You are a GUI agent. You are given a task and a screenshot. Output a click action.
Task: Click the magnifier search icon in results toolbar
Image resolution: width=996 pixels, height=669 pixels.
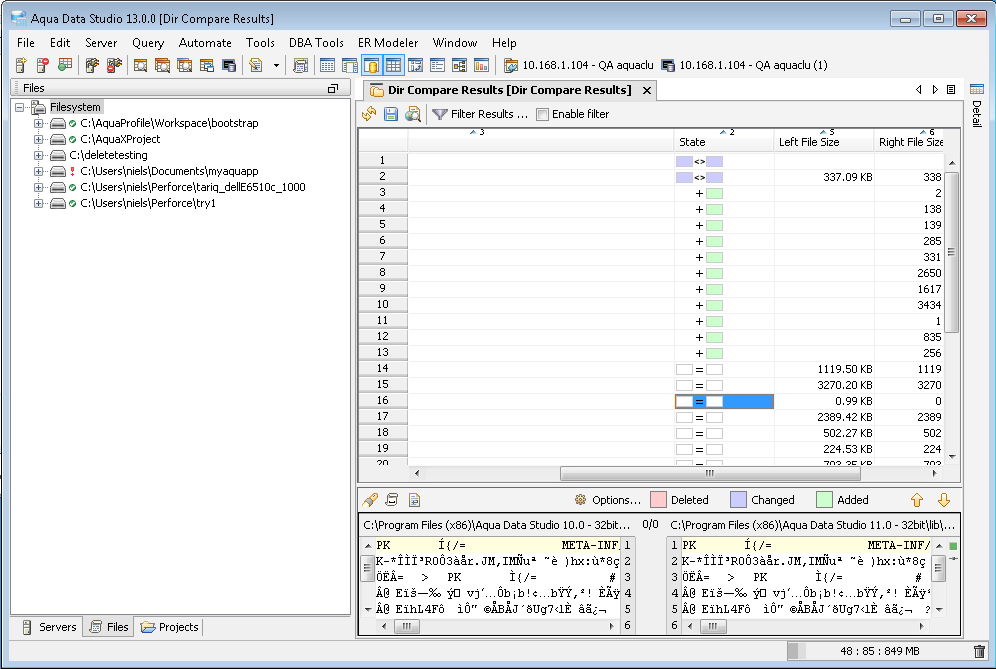click(x=413, y=114)
